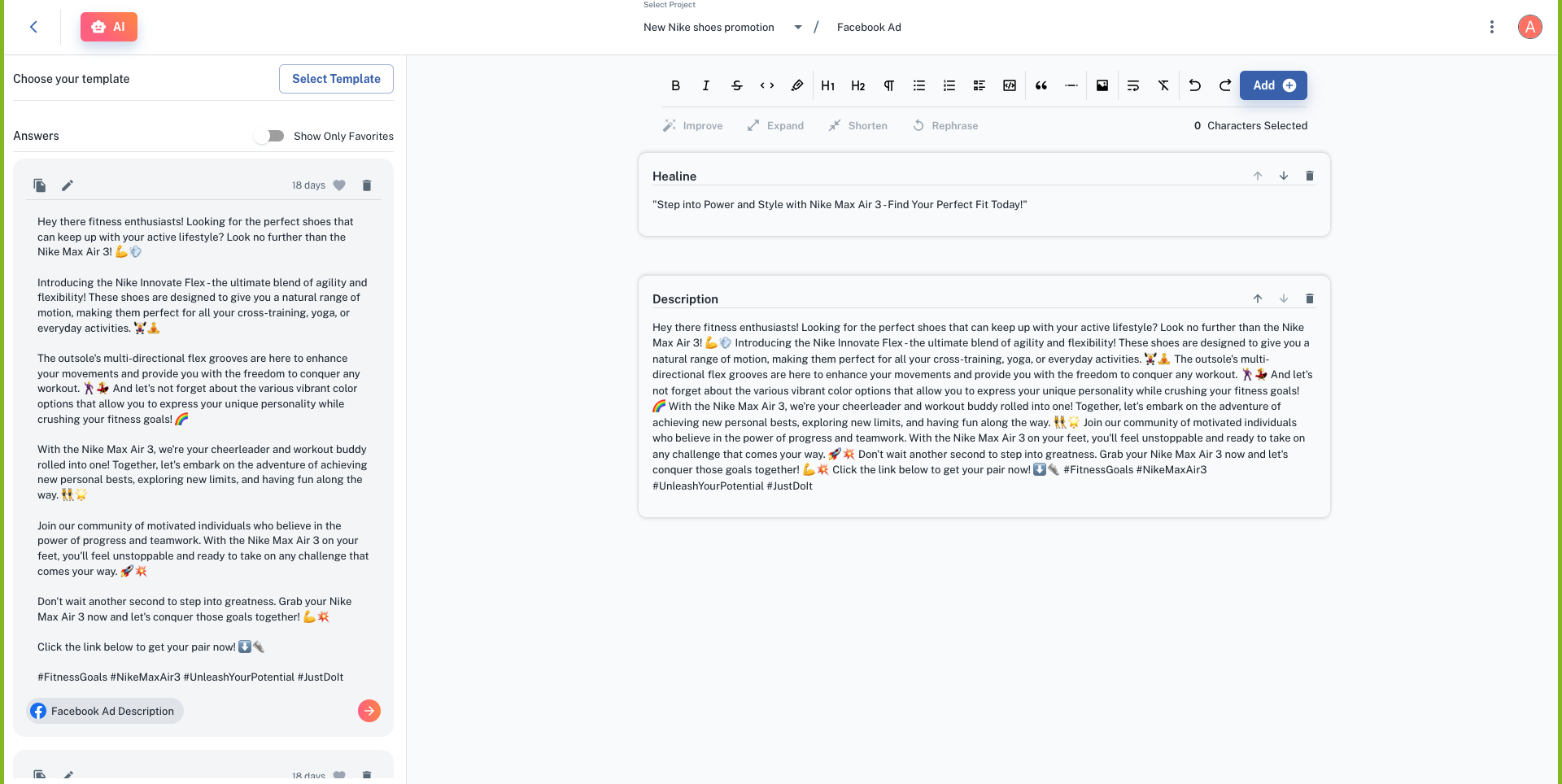The height and width of the screenshot is (784, 1562).
Task: Apply Heading 2 style
Action: (858, 85)
